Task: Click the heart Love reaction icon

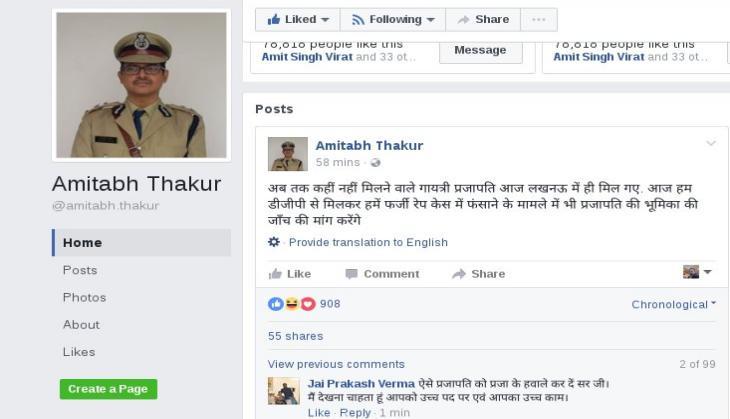Action: click(308, 304)
